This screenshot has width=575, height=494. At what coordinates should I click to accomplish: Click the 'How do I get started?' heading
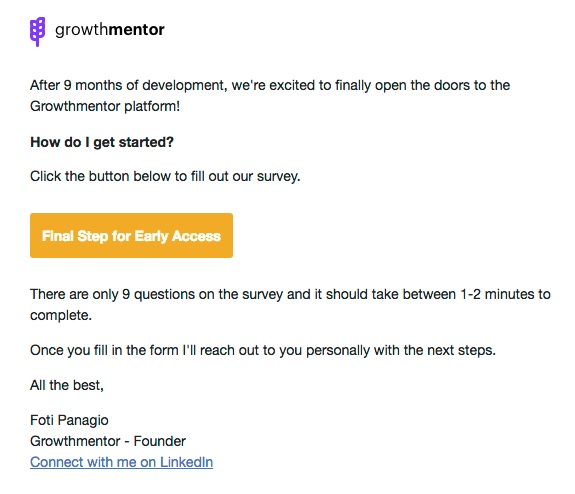point(102,142)
